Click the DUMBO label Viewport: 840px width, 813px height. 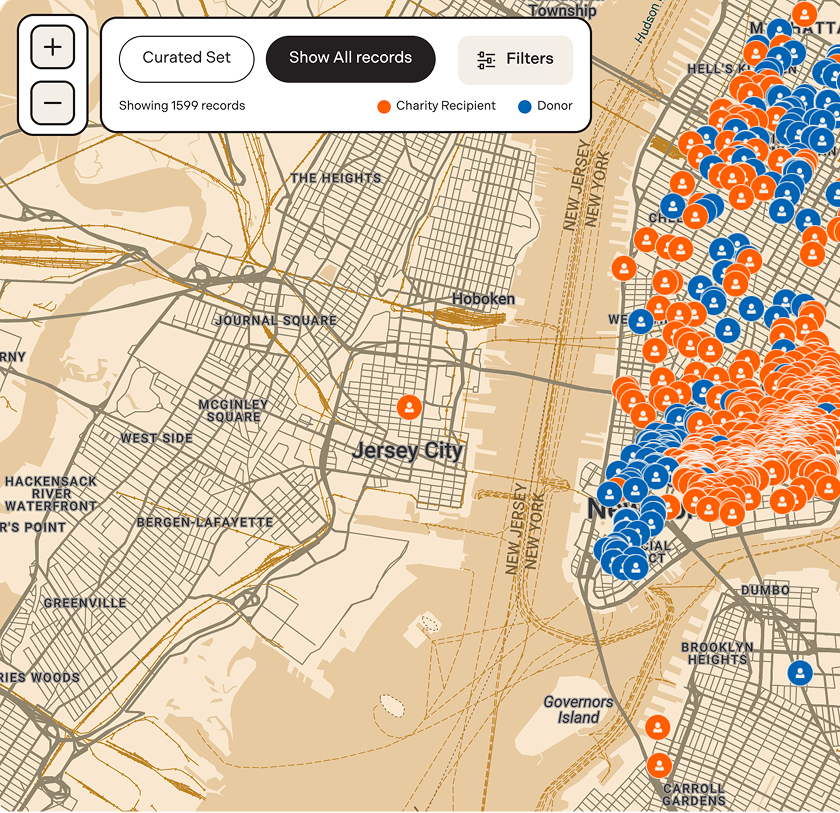[765, 590]
